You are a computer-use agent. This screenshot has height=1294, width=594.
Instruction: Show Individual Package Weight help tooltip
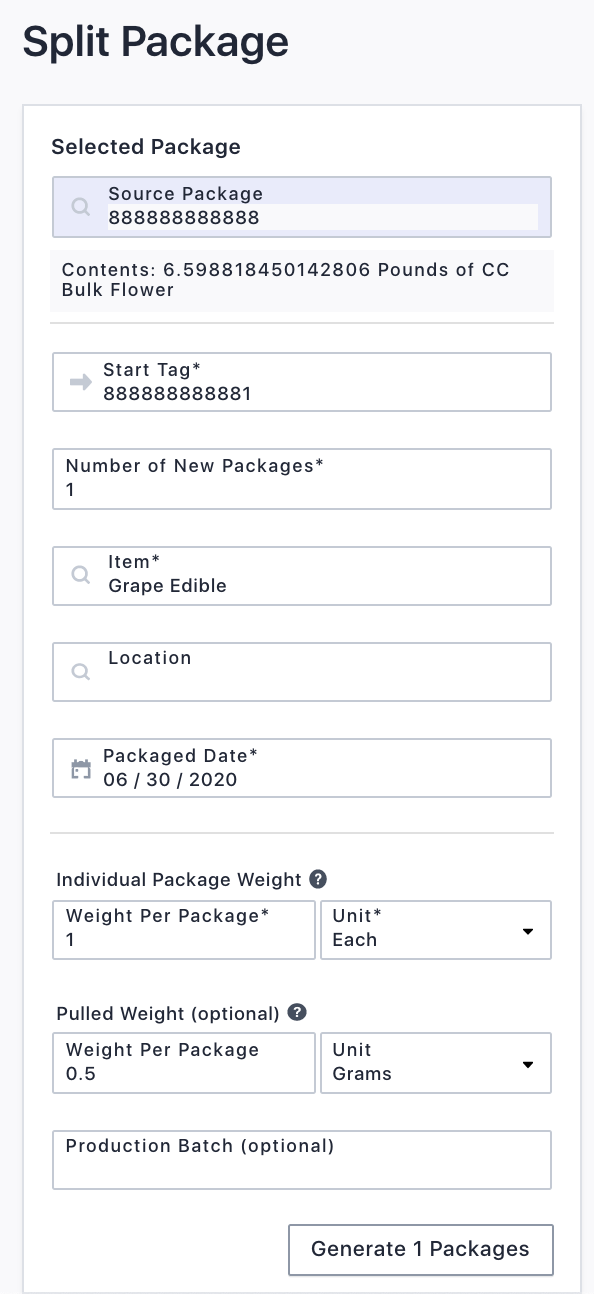click(x=318, y=880)
